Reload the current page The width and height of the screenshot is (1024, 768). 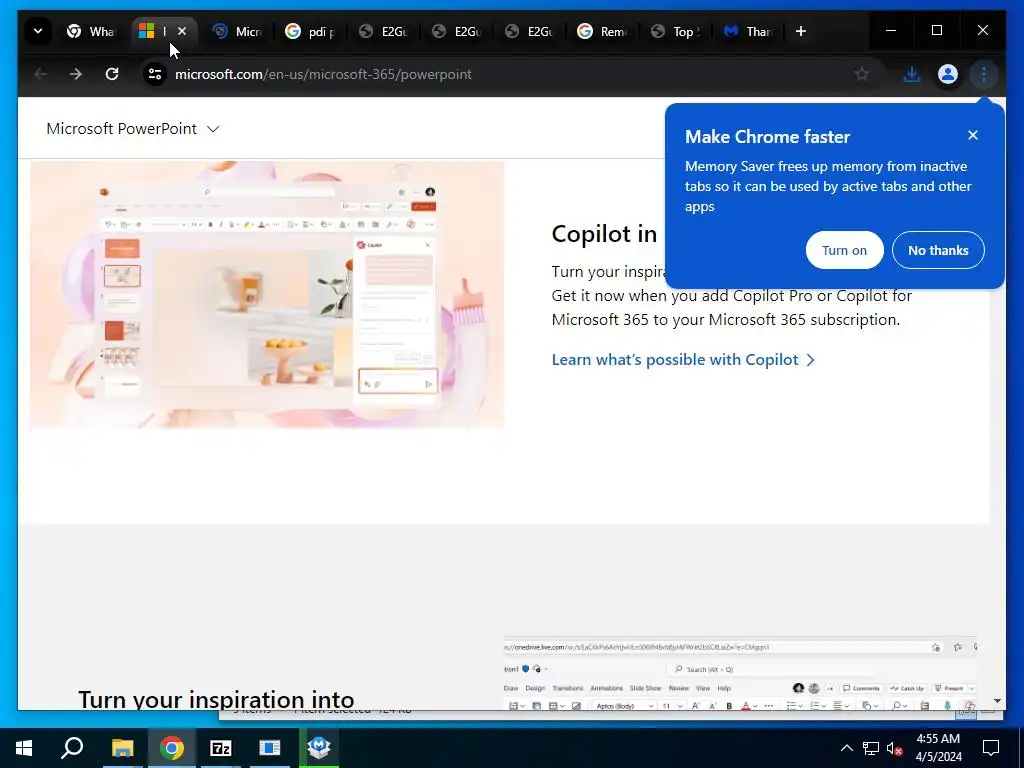coord(112,74)
